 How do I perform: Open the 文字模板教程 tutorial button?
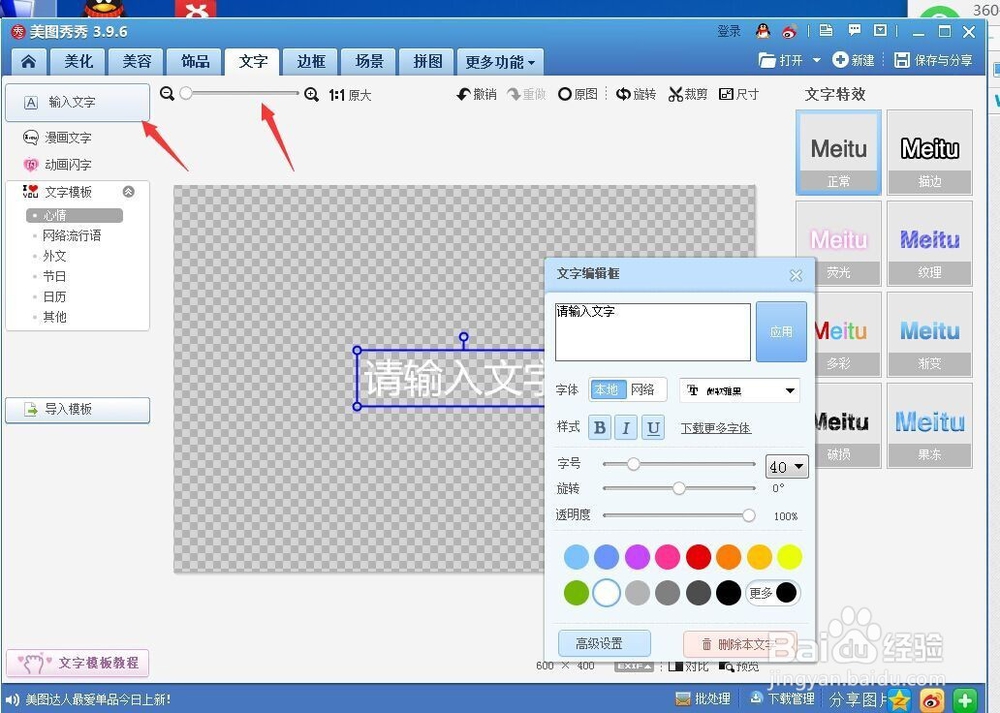(x=78, y=663)
